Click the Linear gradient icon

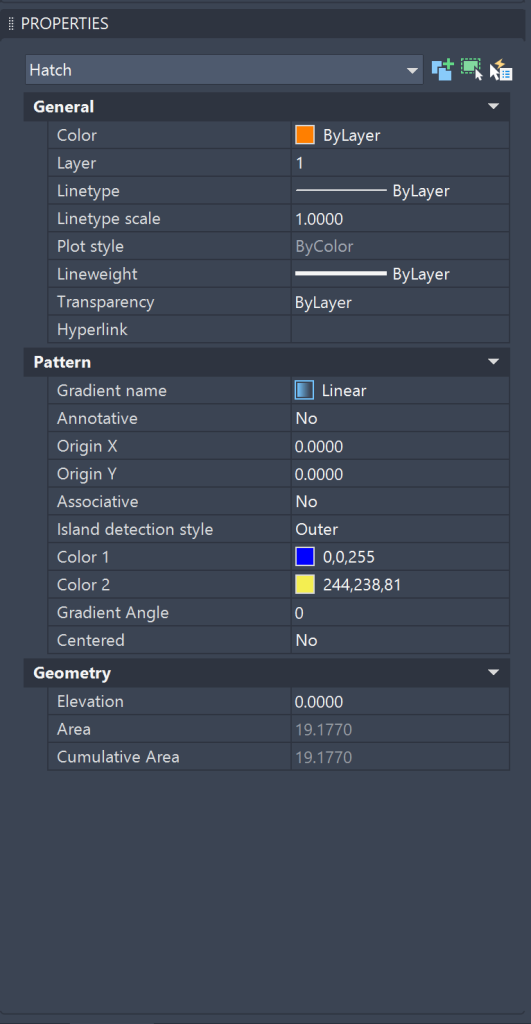(304, 391)
